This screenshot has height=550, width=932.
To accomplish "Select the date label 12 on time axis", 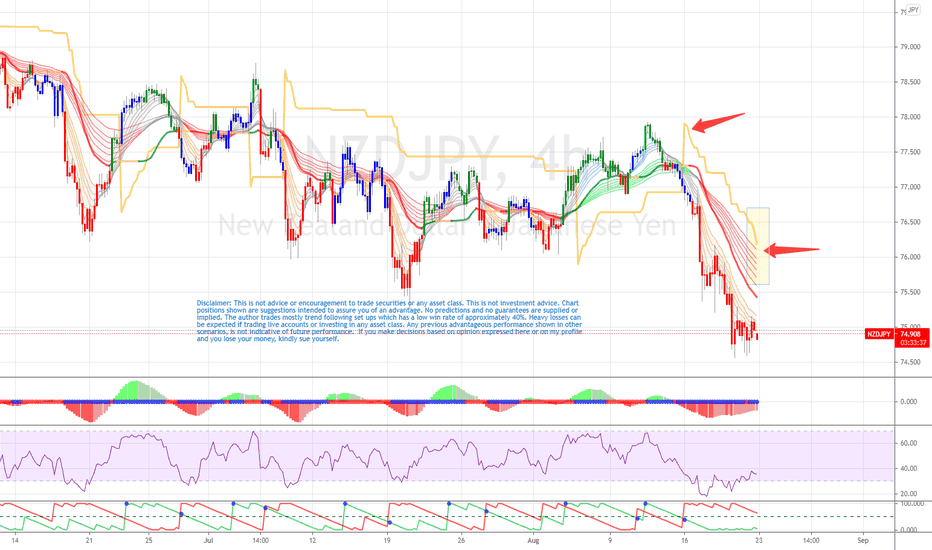I will click(x=313, y=540).
